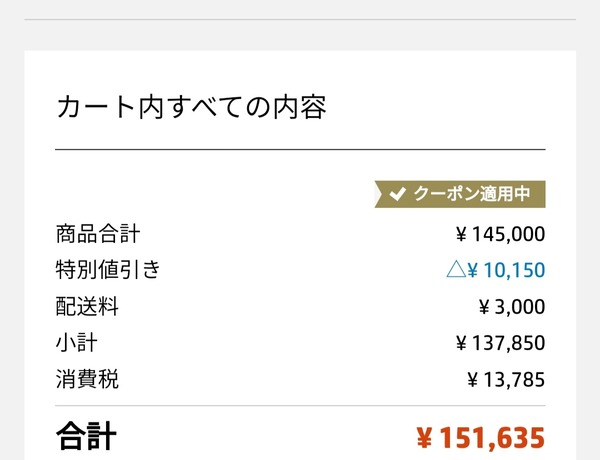Viewport: 600px width, 460px height.
Task: Select the 特別値引き discount label
Action: (x=108, y=270)
